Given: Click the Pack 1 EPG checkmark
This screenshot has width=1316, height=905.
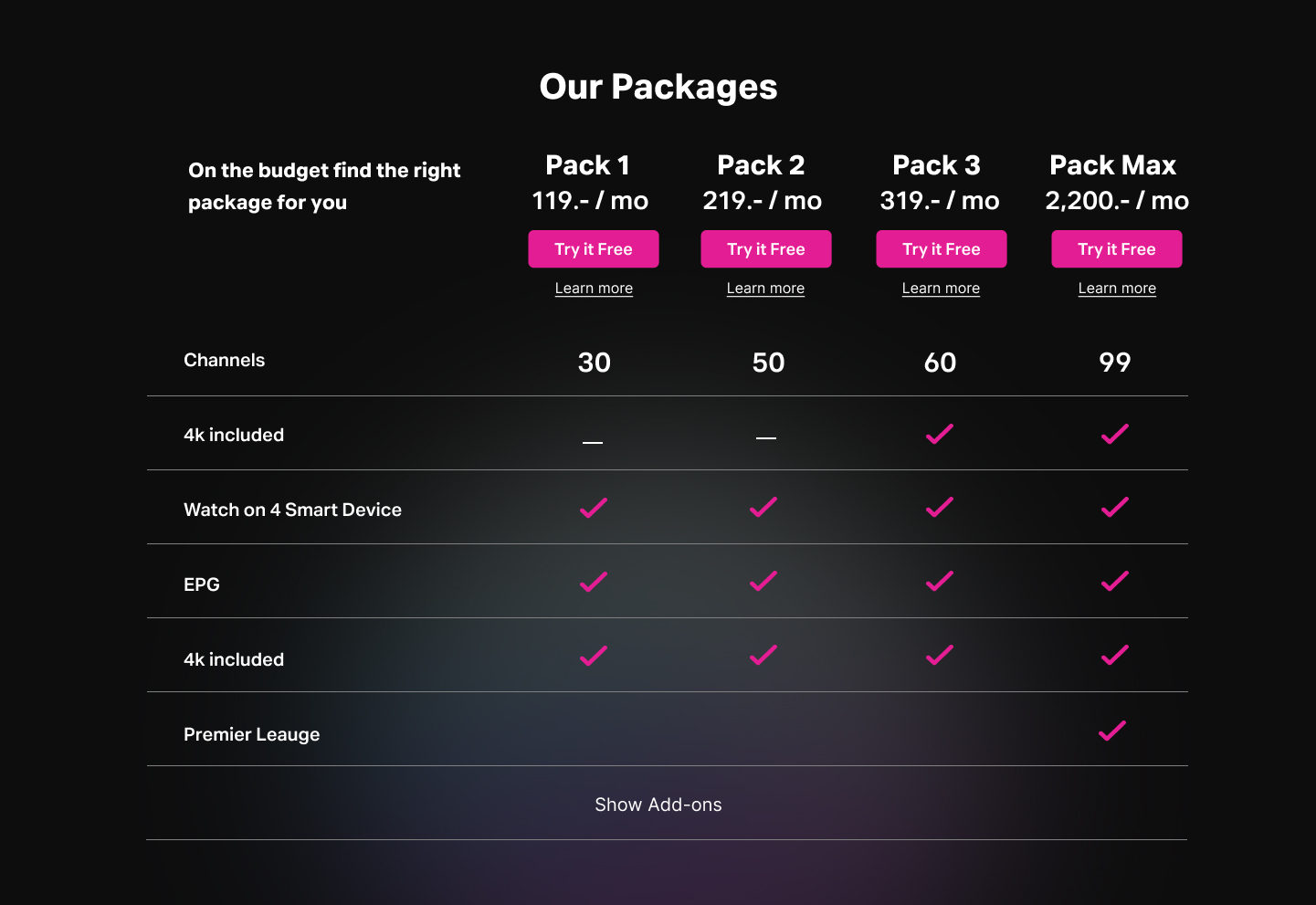Looking at the screenshot, I should (x=594, y=582).
